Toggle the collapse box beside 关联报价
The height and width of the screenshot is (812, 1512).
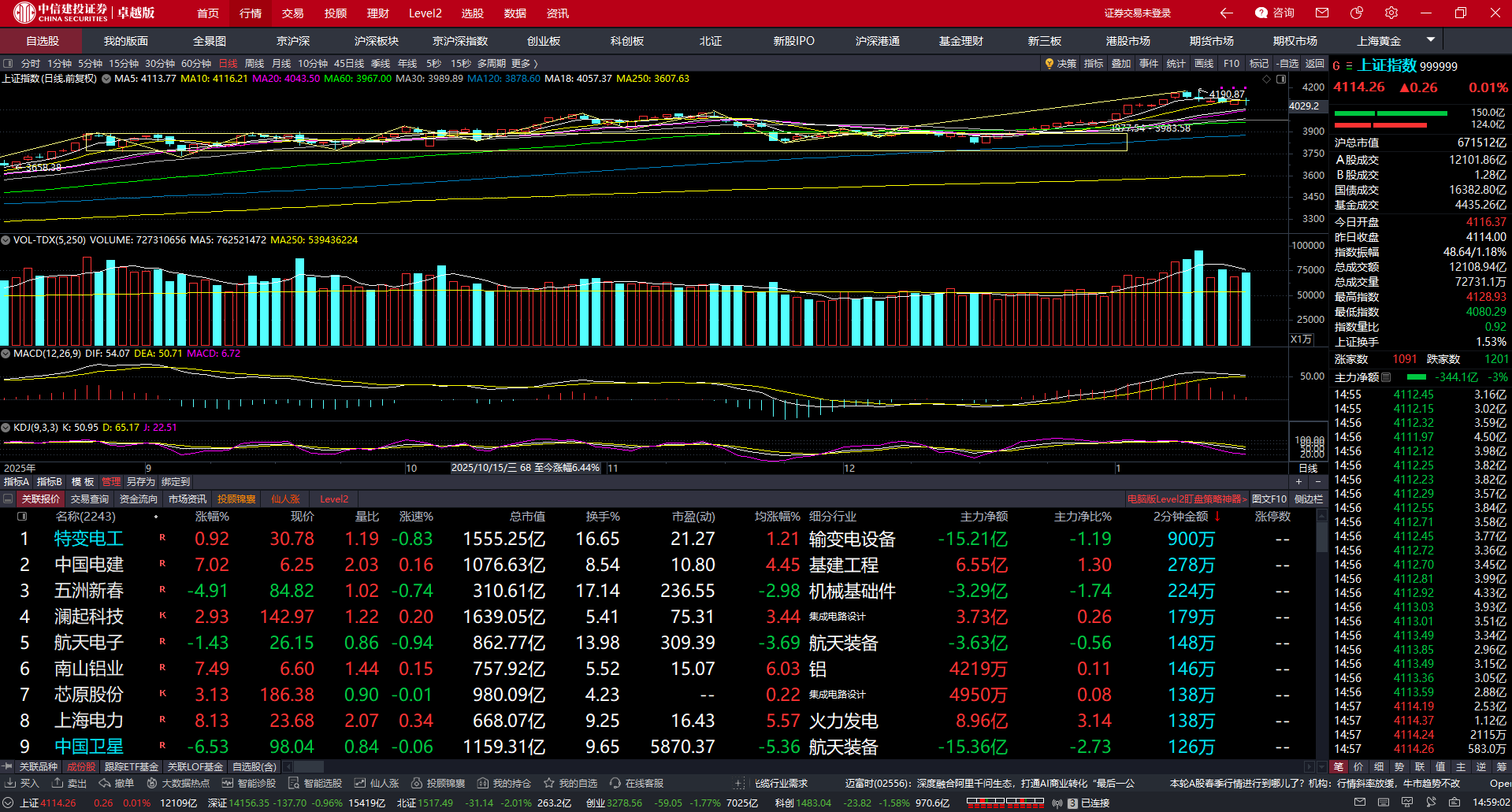8,499
